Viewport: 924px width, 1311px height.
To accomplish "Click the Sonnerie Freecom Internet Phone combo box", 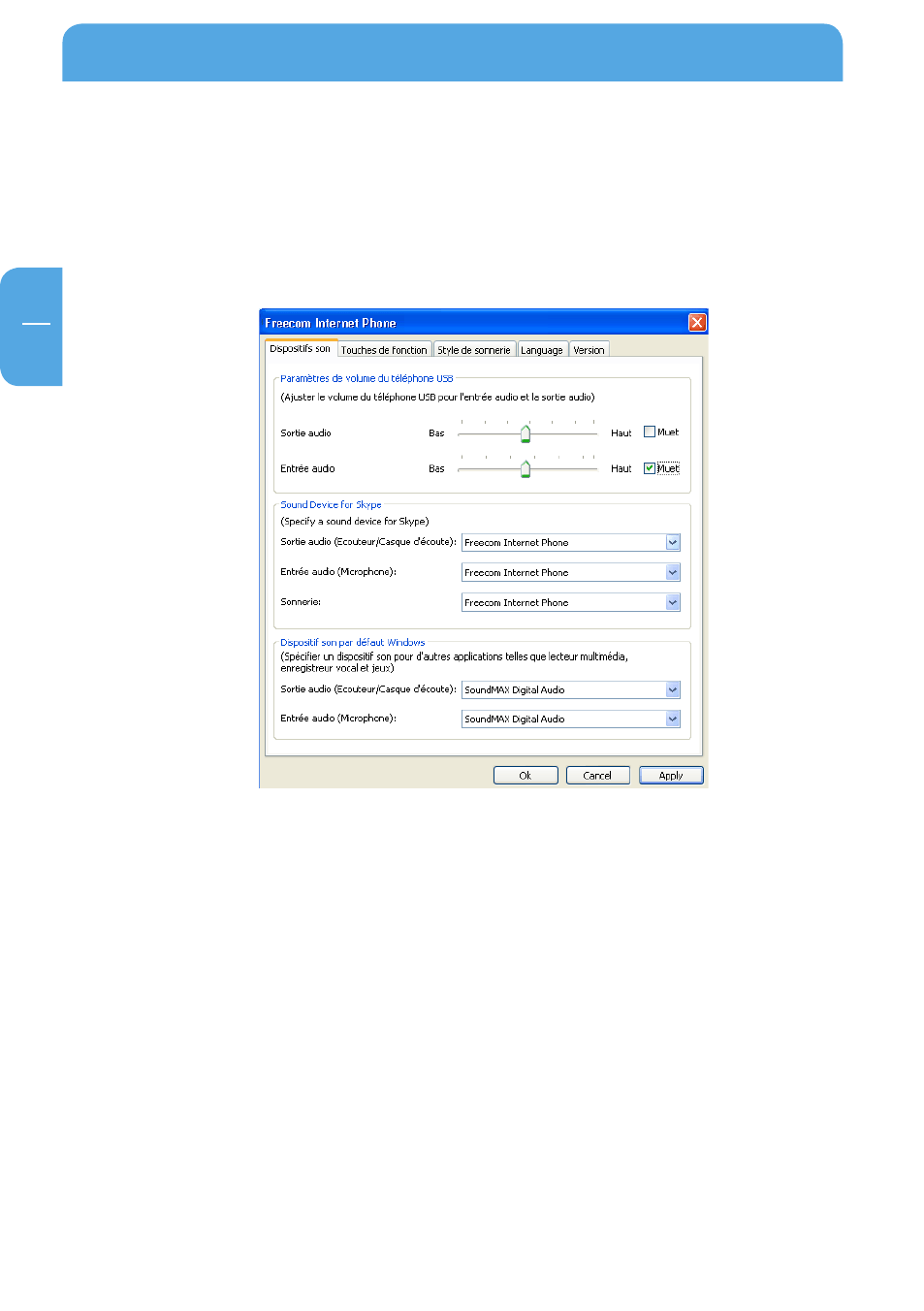I will pyautogui.click(x=571, y=603).
